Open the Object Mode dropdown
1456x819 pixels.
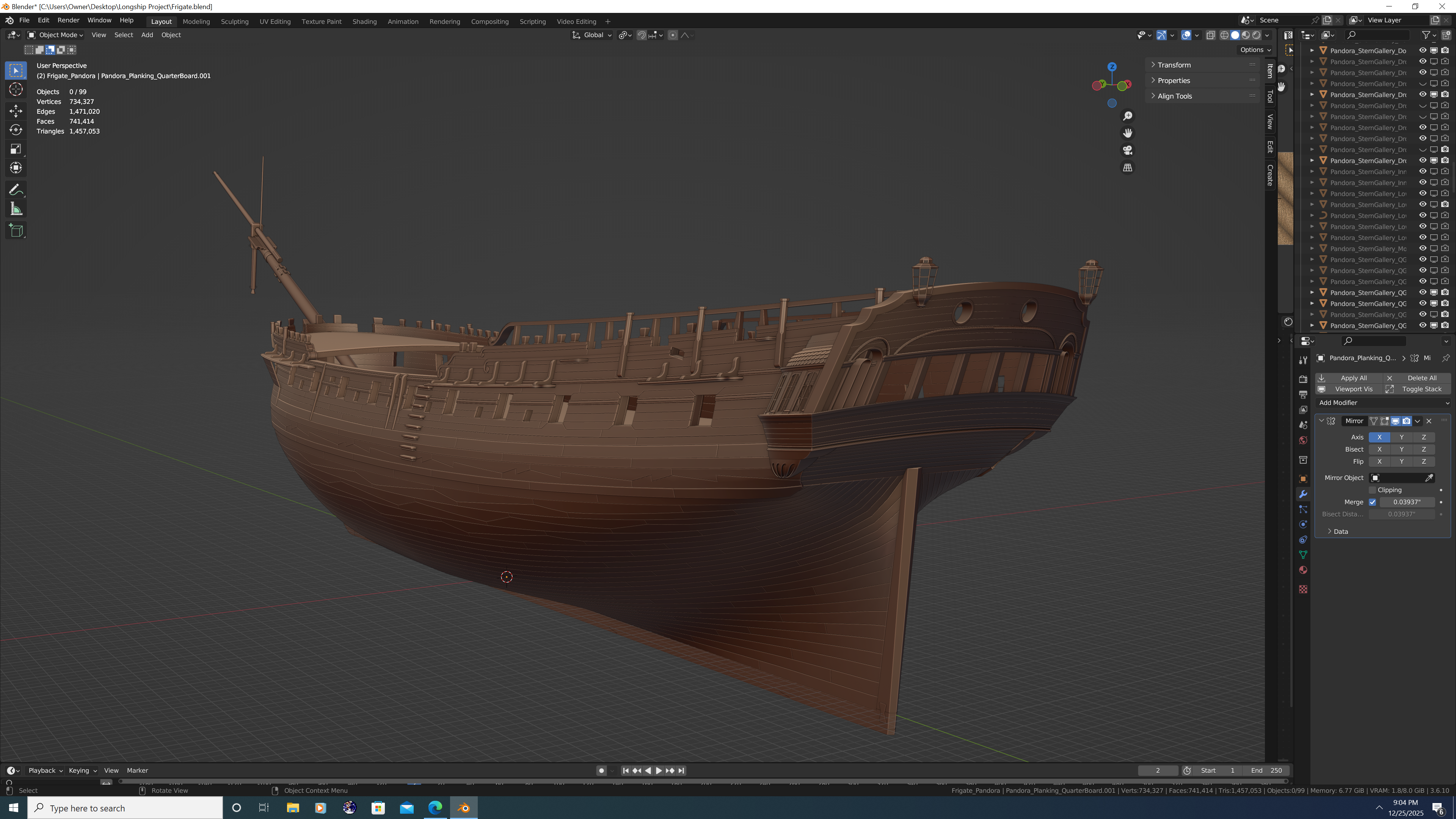click(56, 35)
